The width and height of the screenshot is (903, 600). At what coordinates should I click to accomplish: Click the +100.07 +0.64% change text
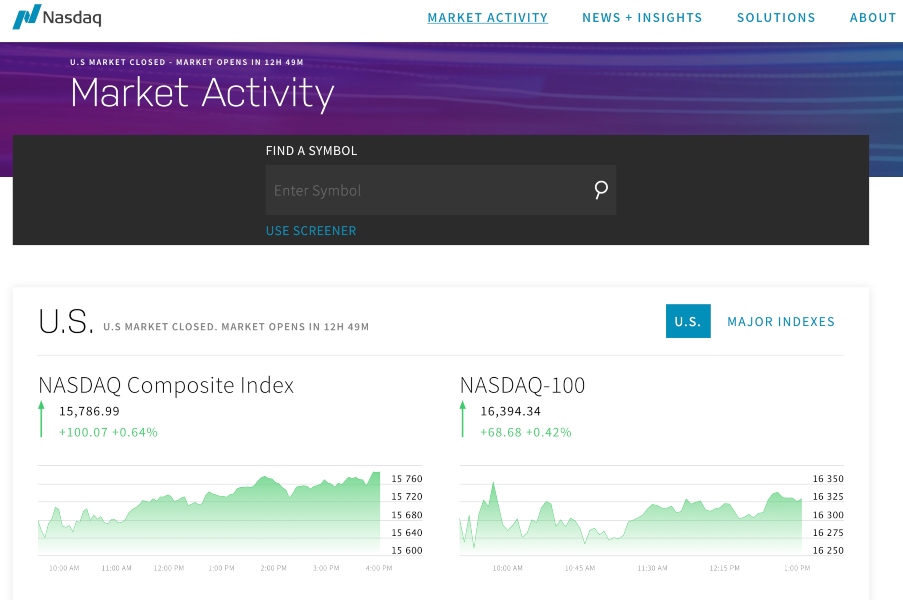[x=108, y=432]
